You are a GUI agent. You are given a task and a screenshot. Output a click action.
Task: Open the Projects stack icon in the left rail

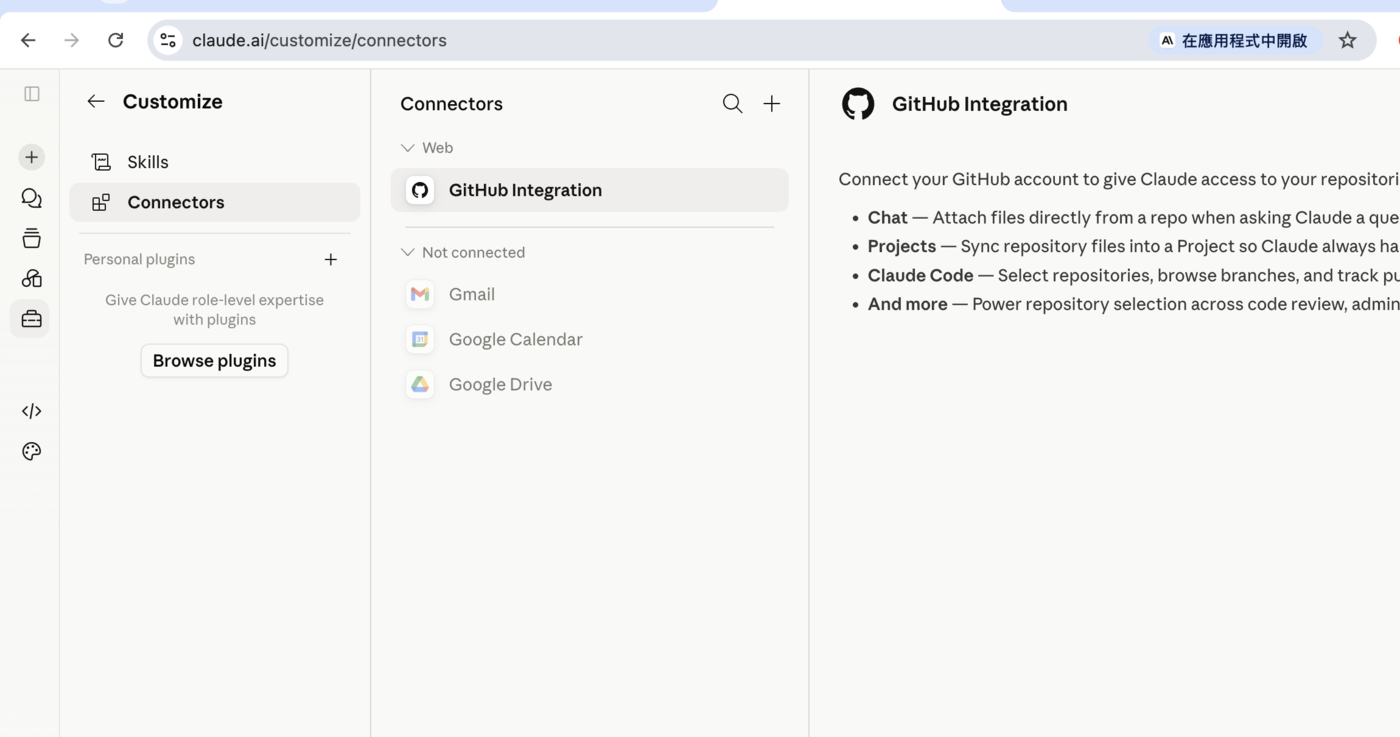32,238
